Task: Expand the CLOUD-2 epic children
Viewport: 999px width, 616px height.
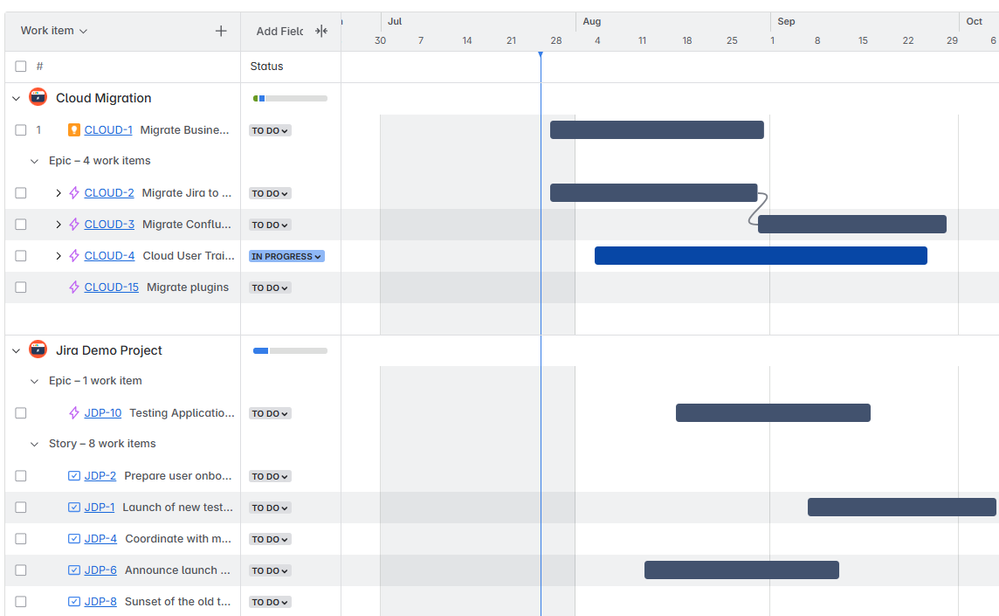Action: tap(58, 193)
